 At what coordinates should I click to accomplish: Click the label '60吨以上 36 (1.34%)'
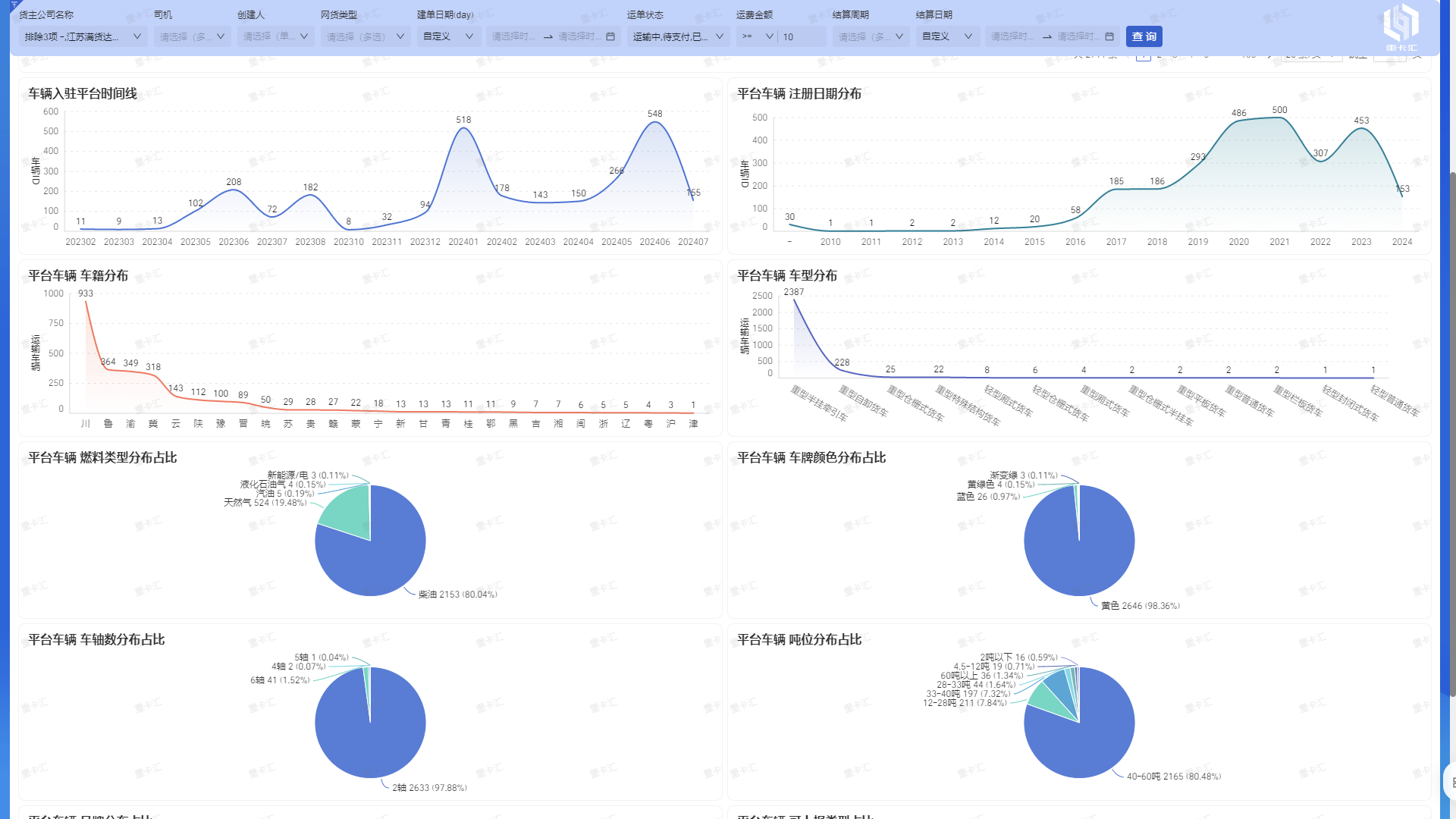pyautogui.click(x=981, y=676)
